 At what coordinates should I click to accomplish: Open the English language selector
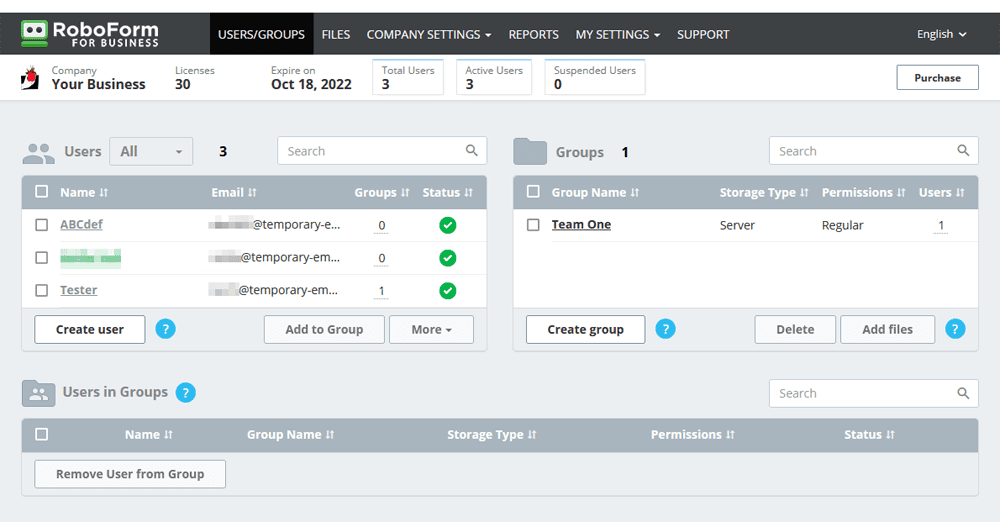click(941, 34)
